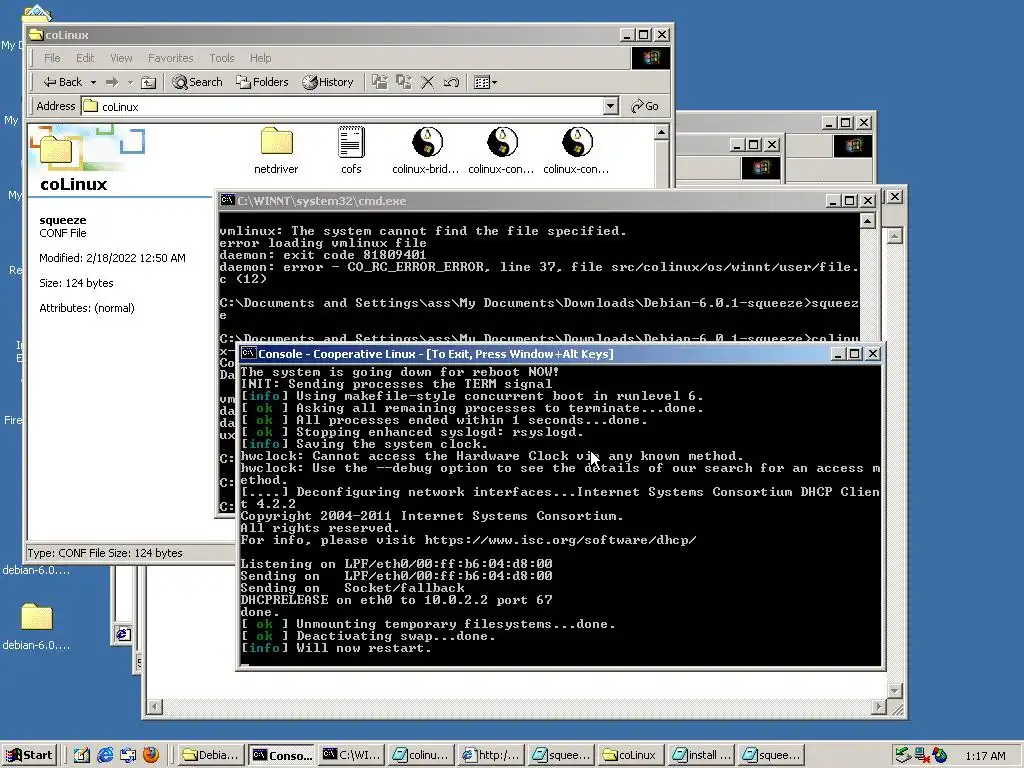Switch to coLinux folder taskbar button
Screen dimensions: 1024x768
(x=632, y=755)
